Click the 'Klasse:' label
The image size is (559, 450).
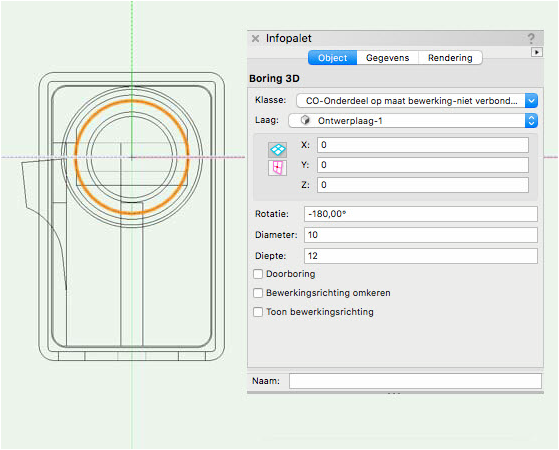271,100
